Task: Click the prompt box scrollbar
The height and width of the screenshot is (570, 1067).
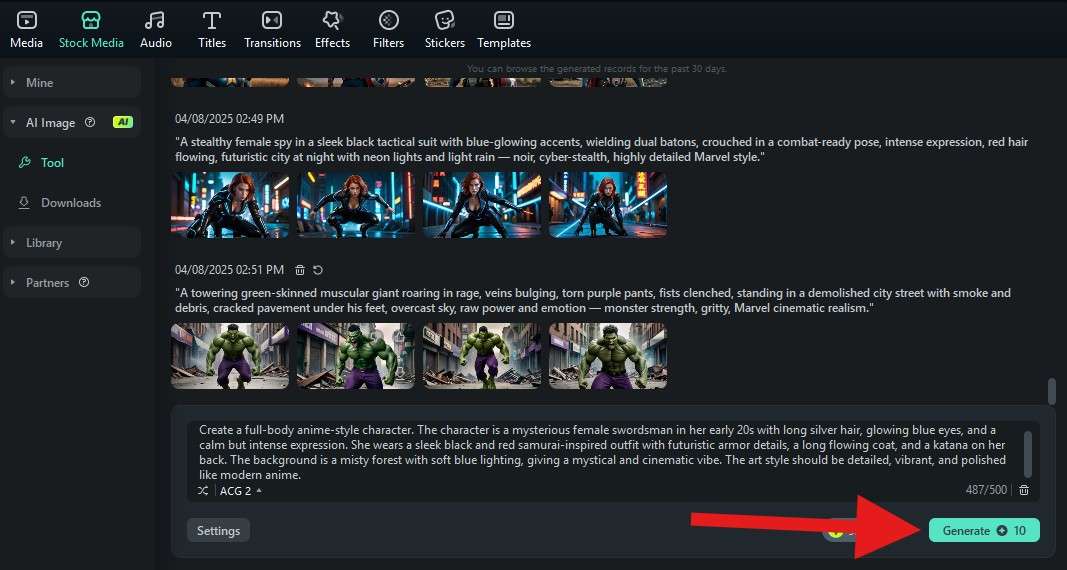Action: (1028, 454)
